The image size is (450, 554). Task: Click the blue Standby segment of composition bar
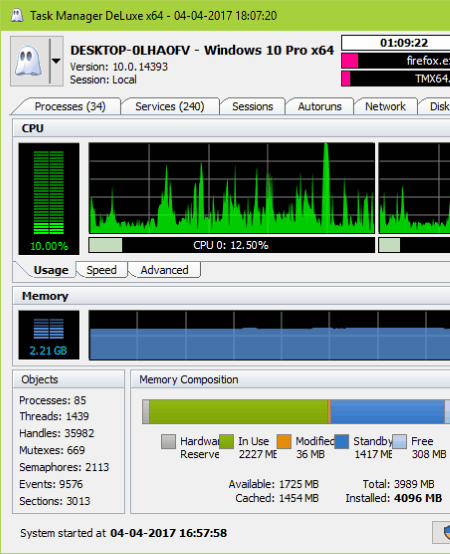pos(387,412)
